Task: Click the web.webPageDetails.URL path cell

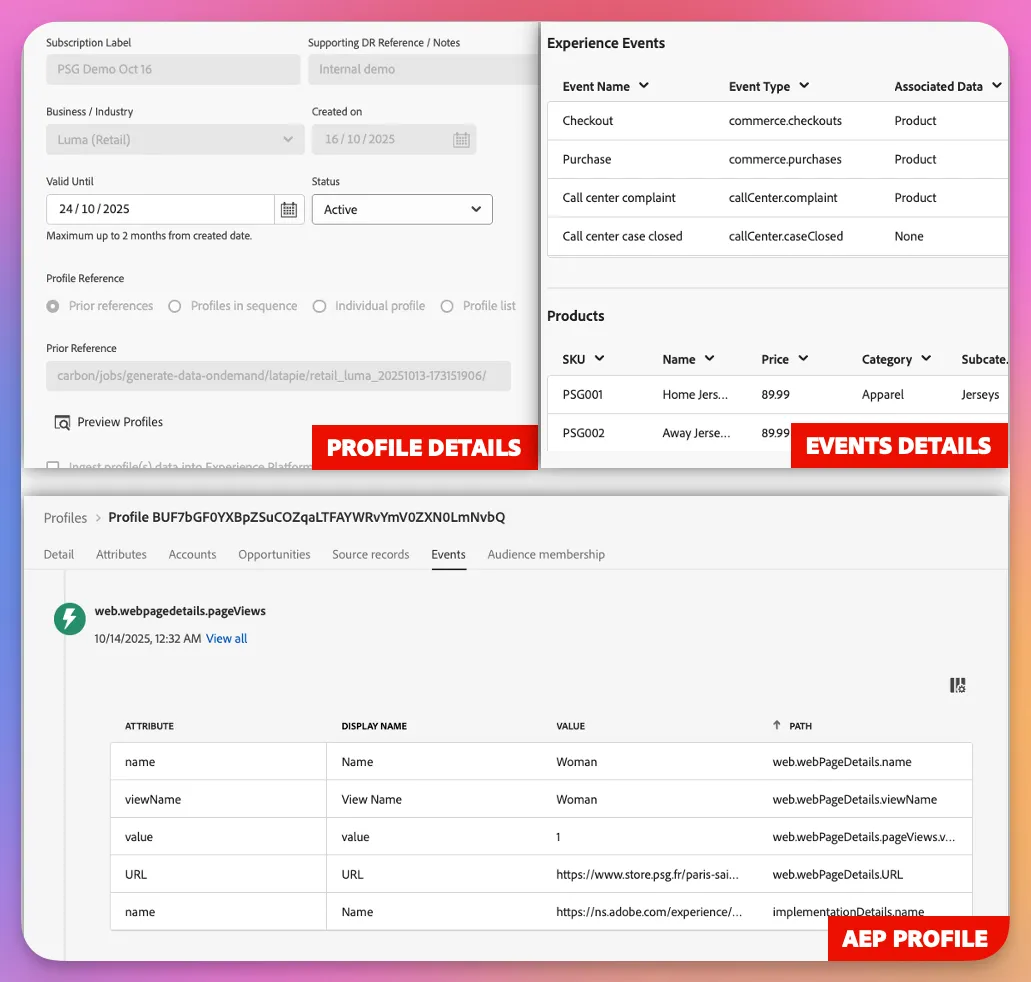Action: tap(838, 874)
